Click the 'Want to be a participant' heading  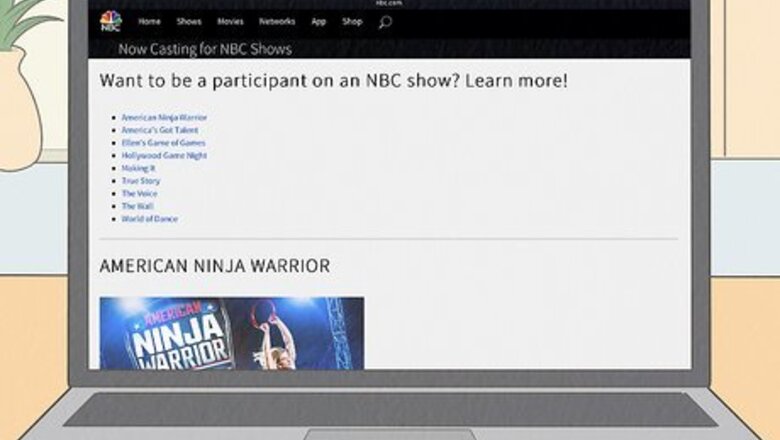[x=333, y=81]
